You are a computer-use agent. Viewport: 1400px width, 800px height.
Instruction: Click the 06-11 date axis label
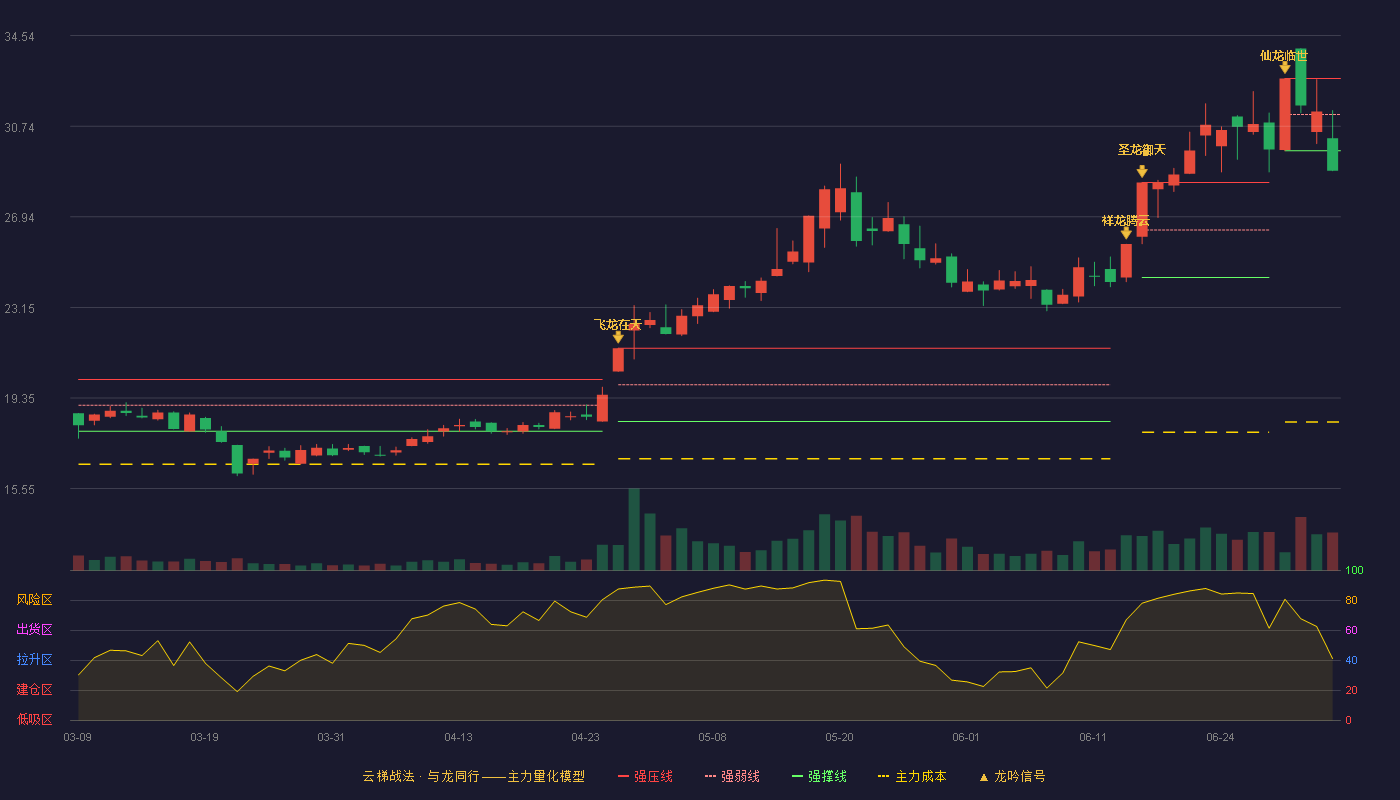(1093, 737)
